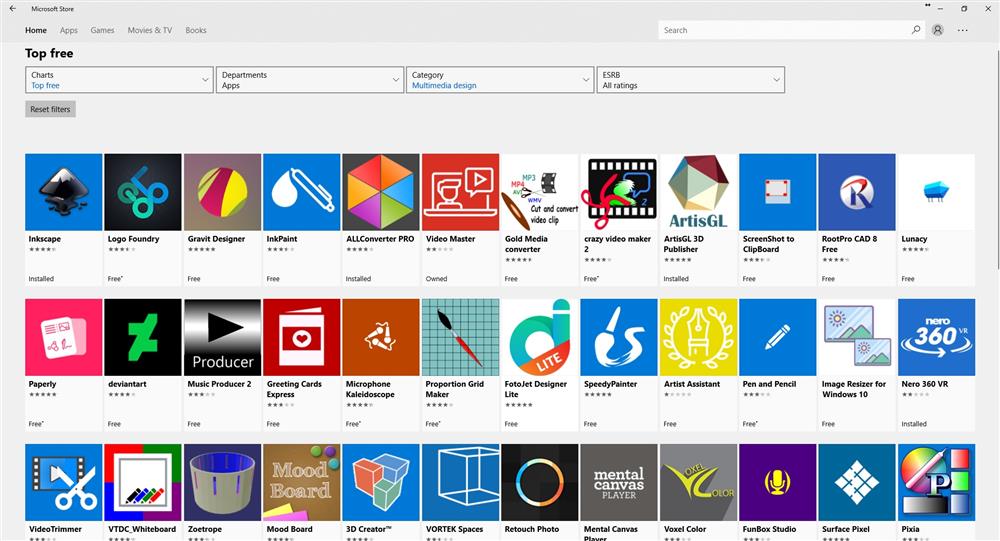Open the InkPaint app icon
The width and height of the screenshot is (1000, 541).
[x=302, y=192]
